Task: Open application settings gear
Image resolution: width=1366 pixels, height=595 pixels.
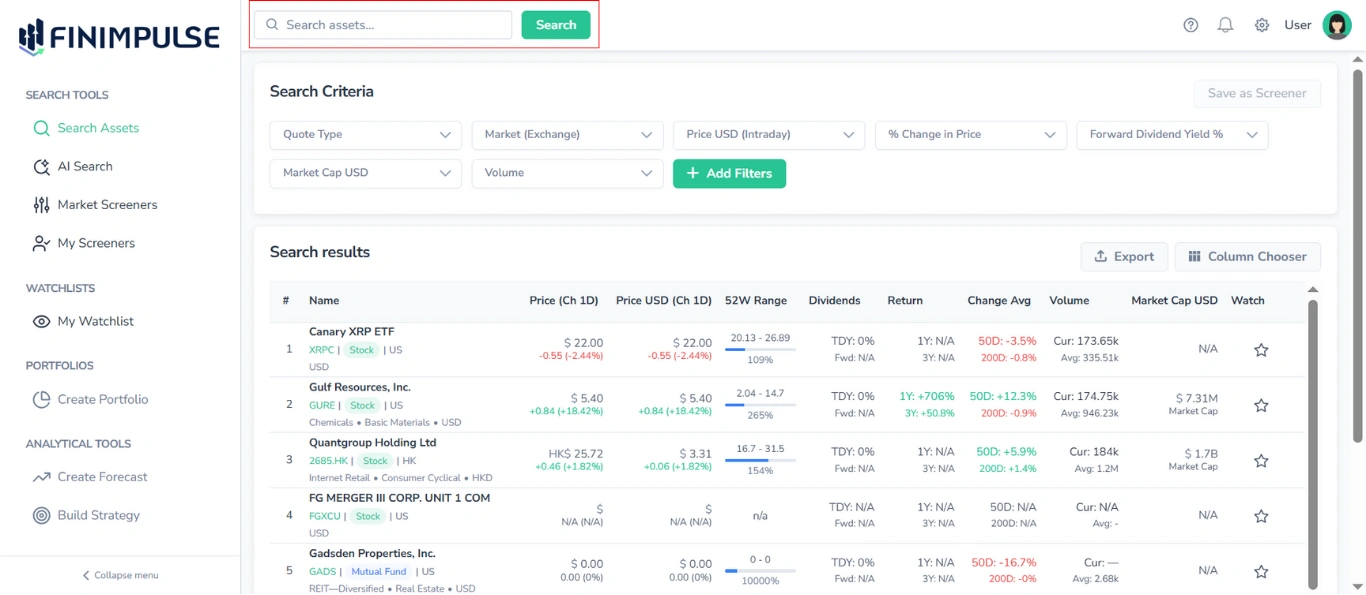Action: tap(1261, 25)
